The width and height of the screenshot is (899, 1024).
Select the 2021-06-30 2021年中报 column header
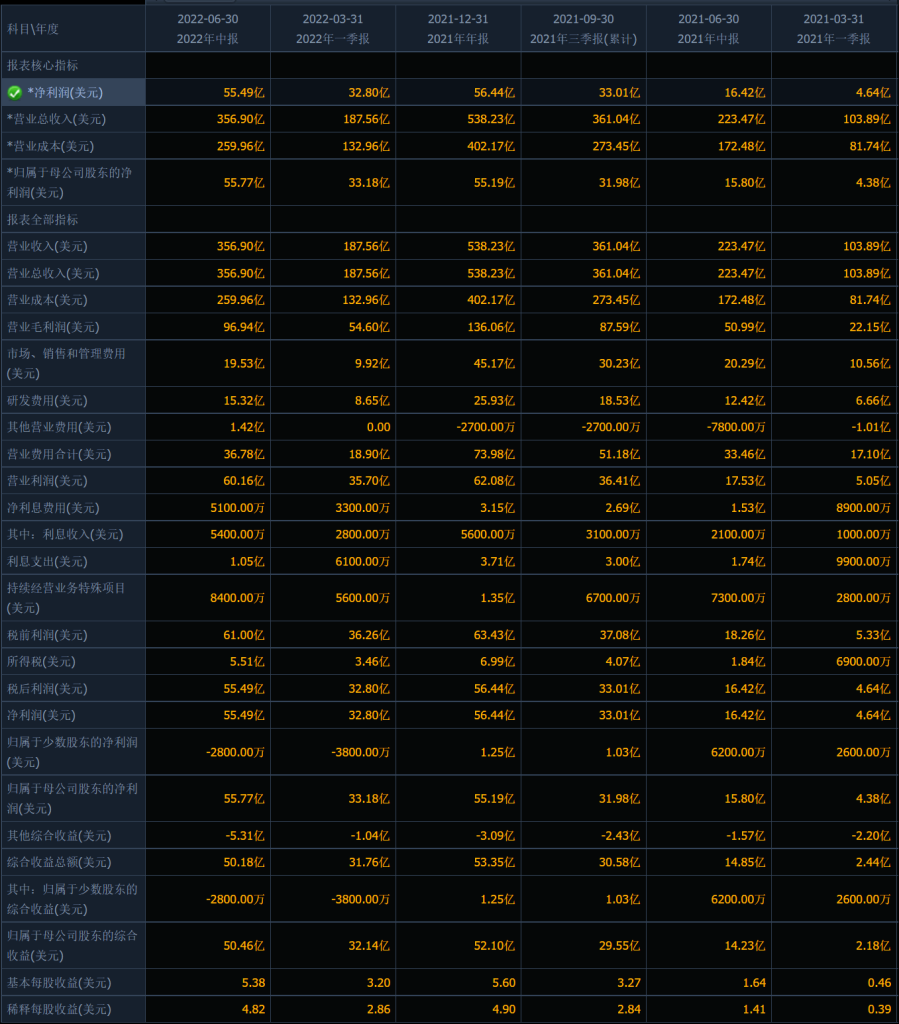pos(708,29)
